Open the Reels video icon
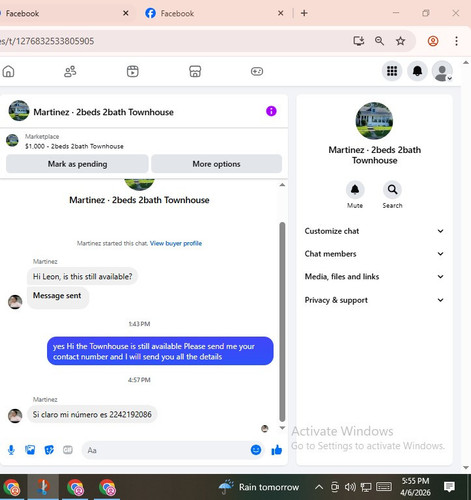The width and height of the screenshot is (471, 500). click(x=133, y=71)
